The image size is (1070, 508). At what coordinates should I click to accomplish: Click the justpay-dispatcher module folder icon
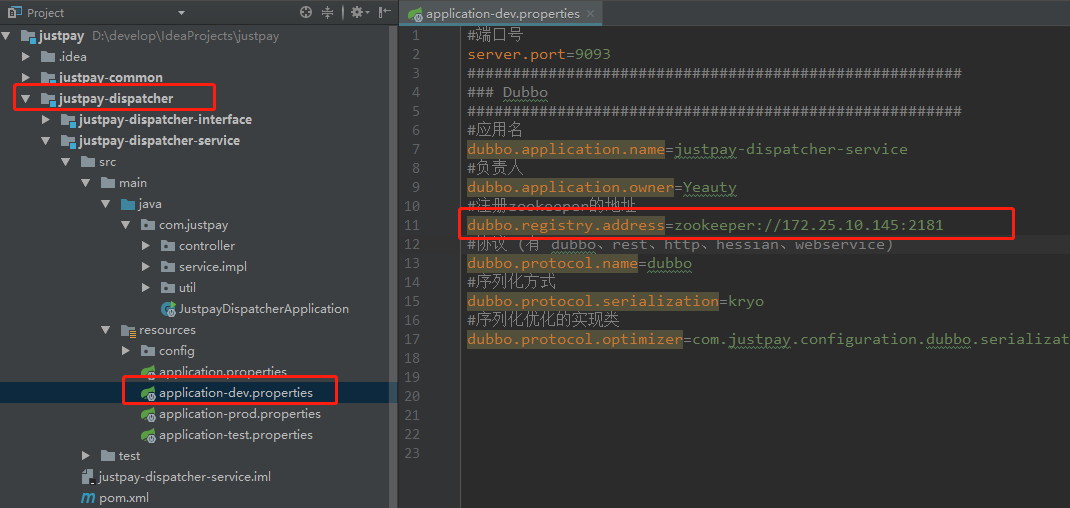click(x=48, y=99)
